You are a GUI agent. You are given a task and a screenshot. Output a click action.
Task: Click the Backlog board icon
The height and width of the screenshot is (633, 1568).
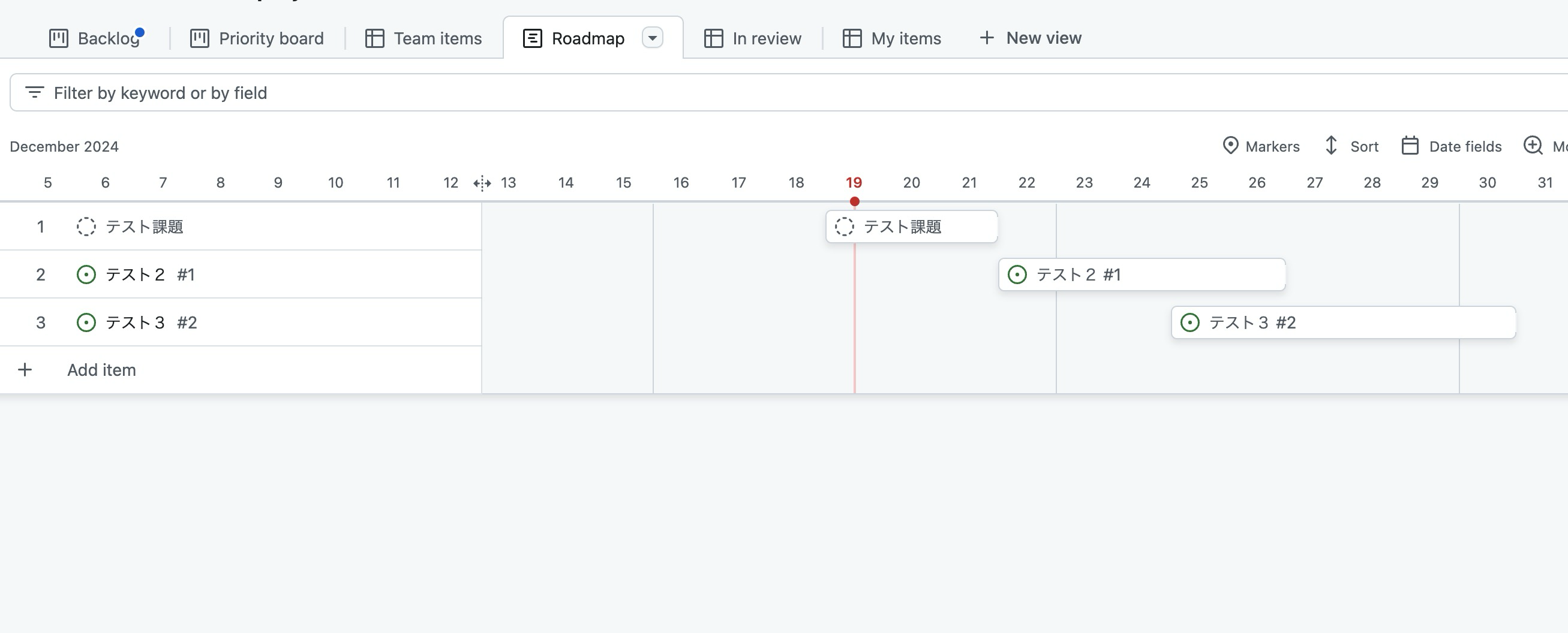58,38
